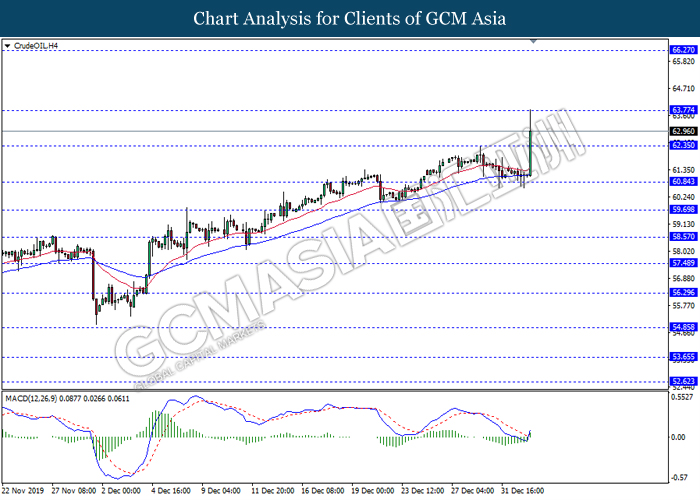Click the 61.350 price scale value

coord(683,170)
